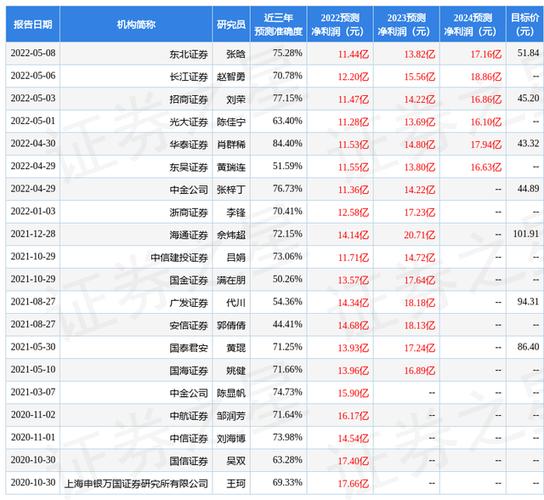544x500 pixels.
Task: Select institution name 广发证券
Action: [188, 303]
